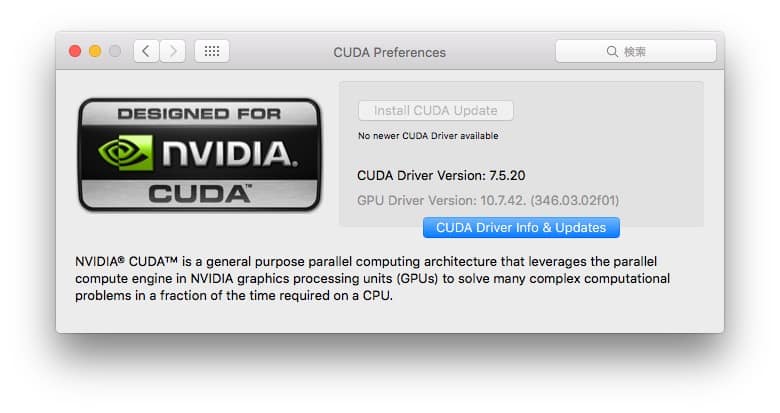Click the gray zoom window button

coord(115,51)
